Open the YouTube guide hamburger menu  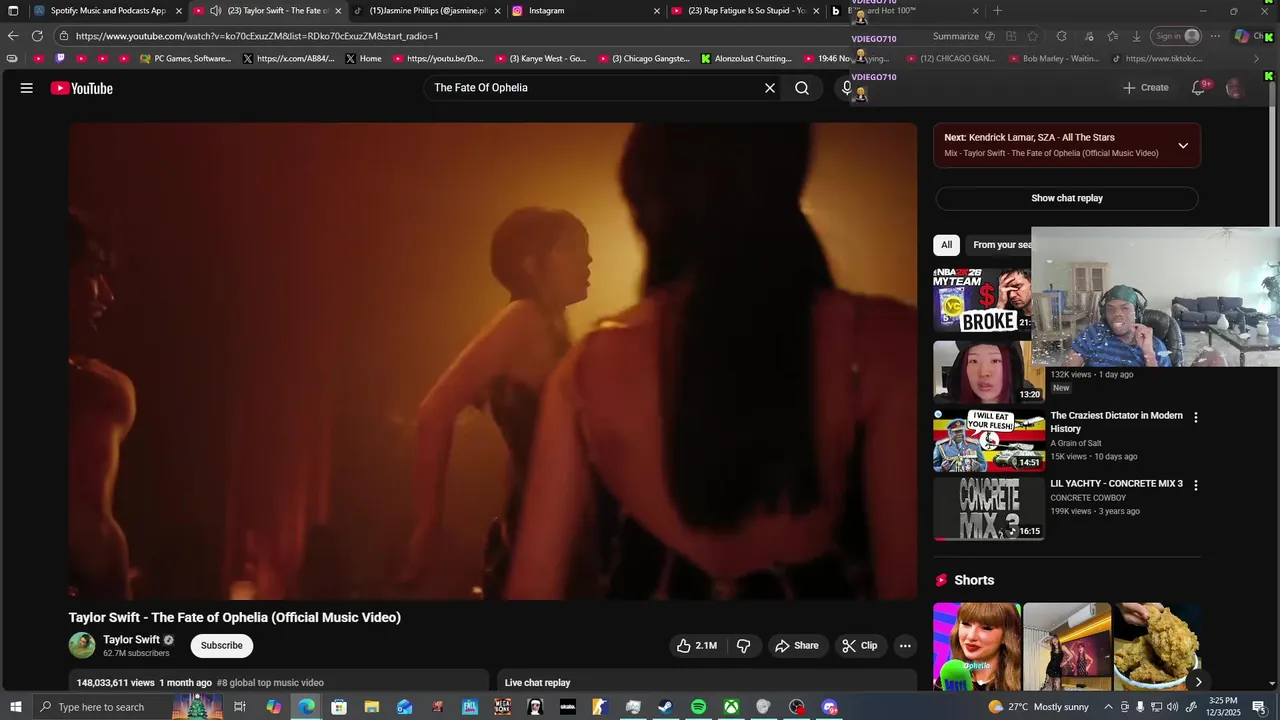(27, 88)
